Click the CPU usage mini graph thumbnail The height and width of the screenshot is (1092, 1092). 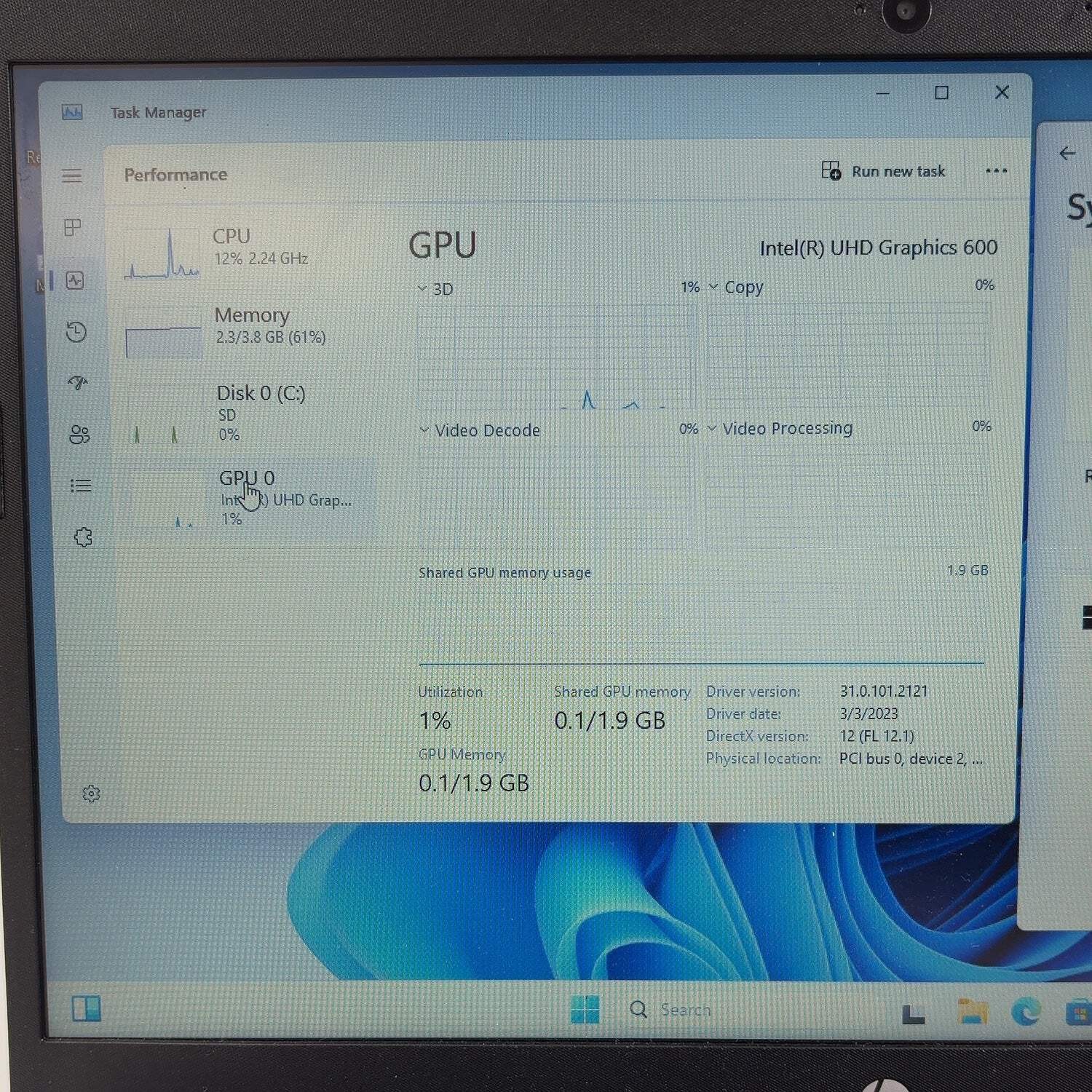point(162,254)
